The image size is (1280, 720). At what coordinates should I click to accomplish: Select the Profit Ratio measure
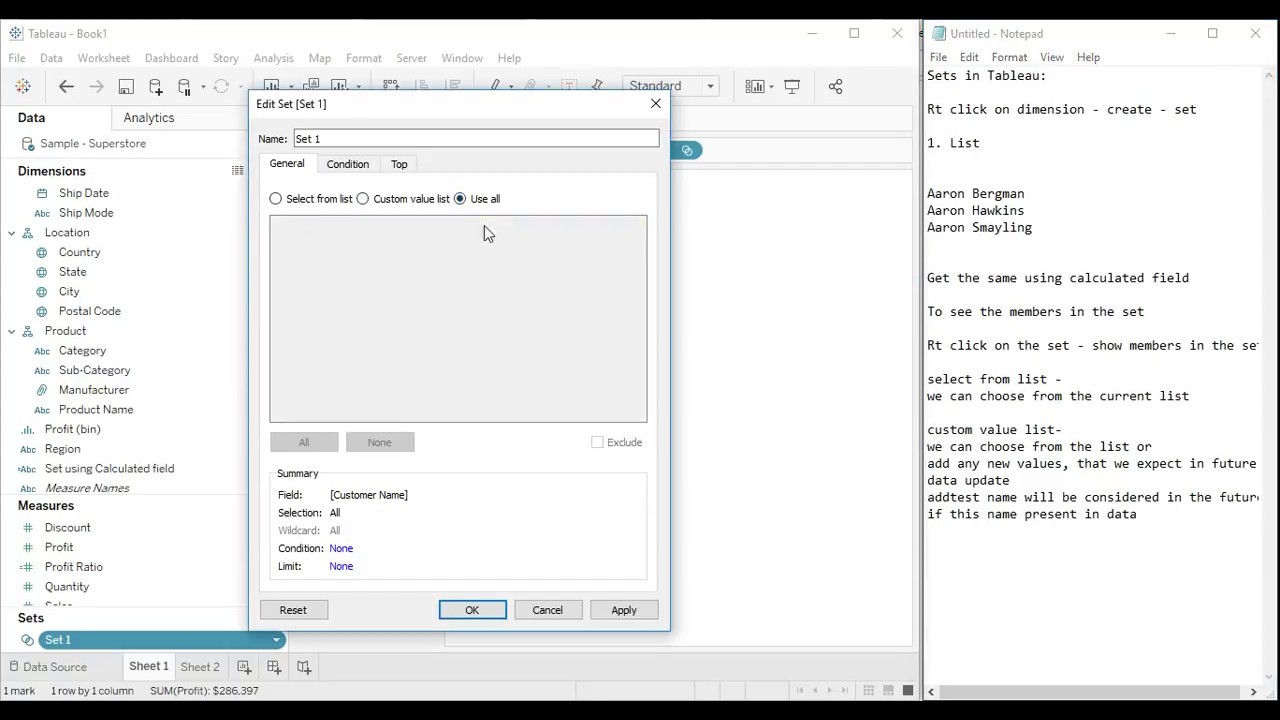point(73,567)
